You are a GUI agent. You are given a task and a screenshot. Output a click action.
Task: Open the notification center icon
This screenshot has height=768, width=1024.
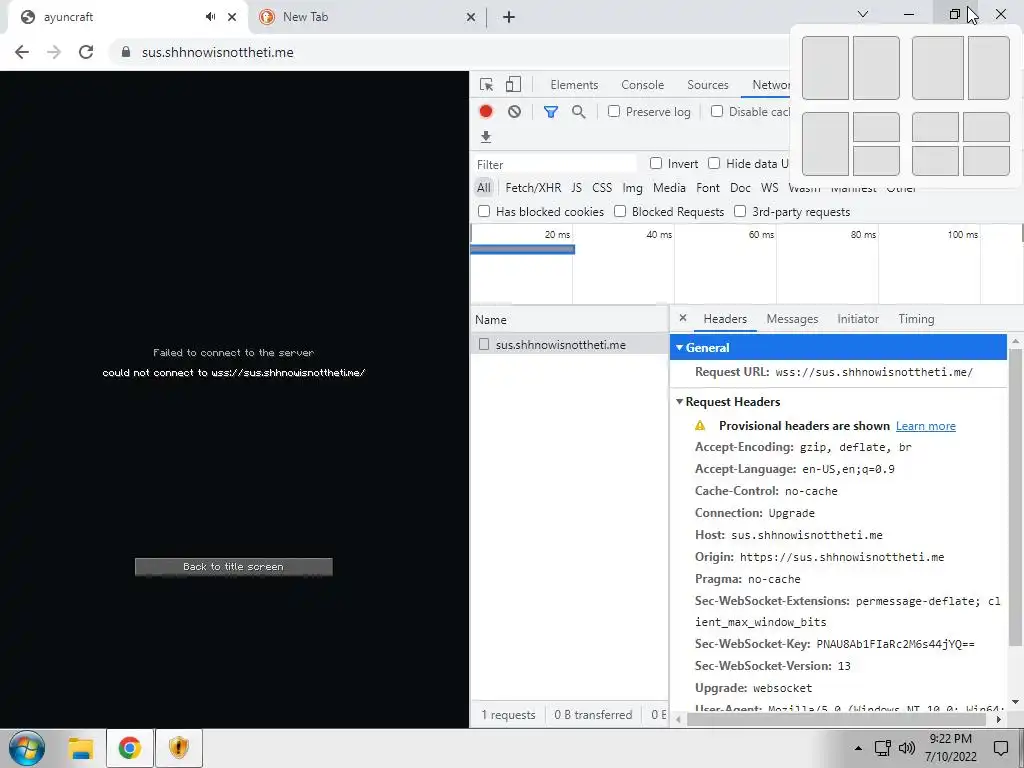[x=1000, y=748]
